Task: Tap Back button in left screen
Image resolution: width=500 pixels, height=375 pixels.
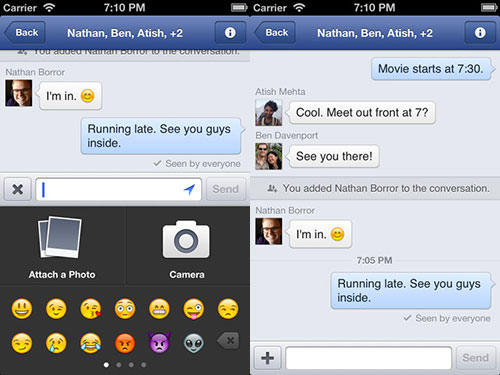Action: click(x=25, y=33)
